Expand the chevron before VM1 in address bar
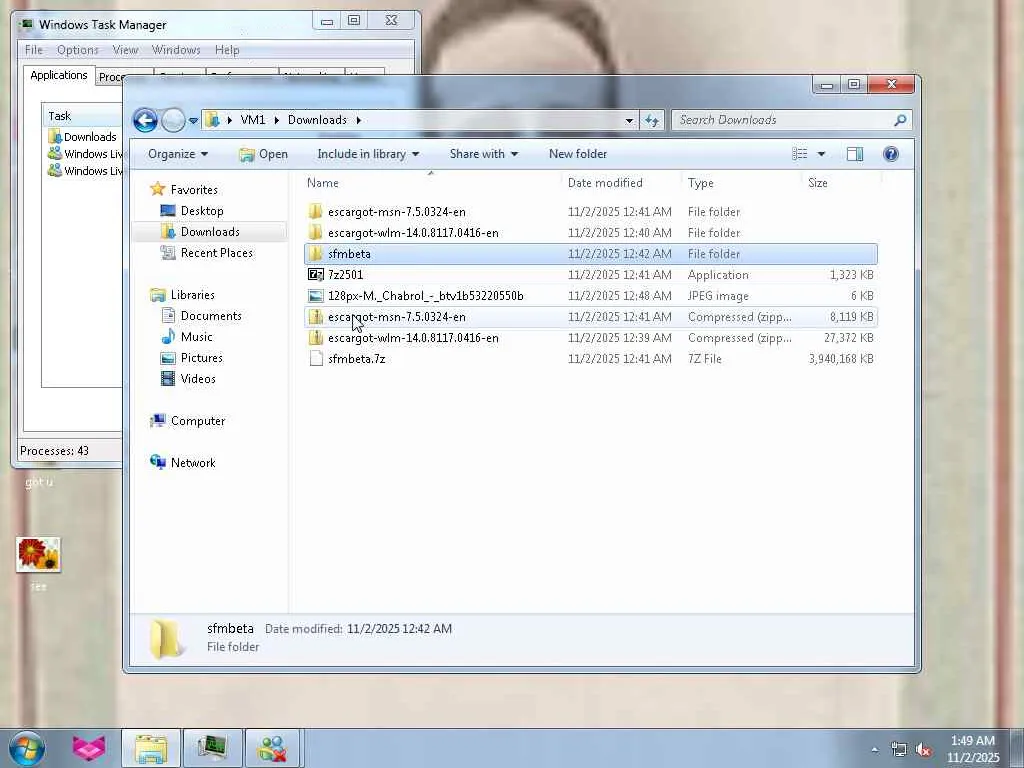This screenshot has height=768, width=1024. click(229, 120)
